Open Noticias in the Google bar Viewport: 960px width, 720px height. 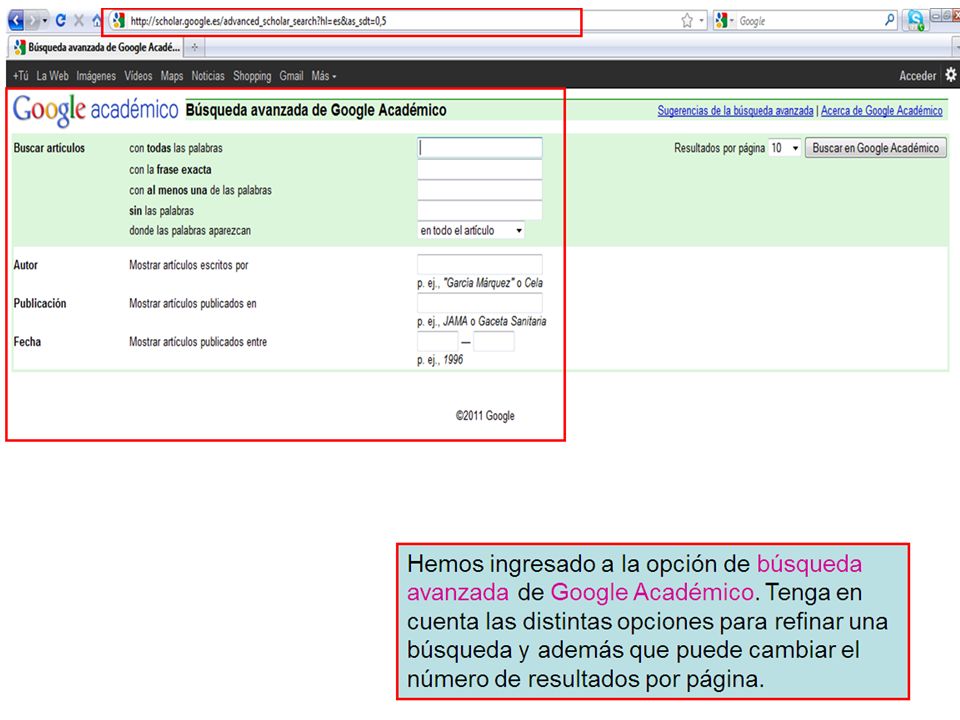click(208, 76)
